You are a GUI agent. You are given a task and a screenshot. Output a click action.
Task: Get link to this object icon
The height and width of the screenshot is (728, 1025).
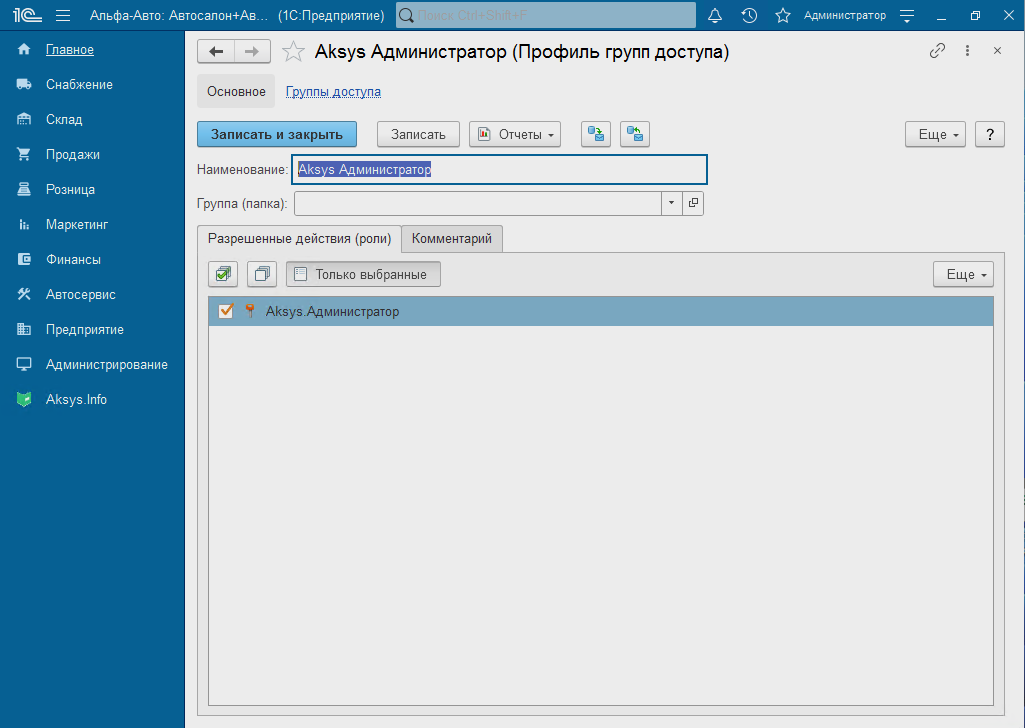point(937,50)
